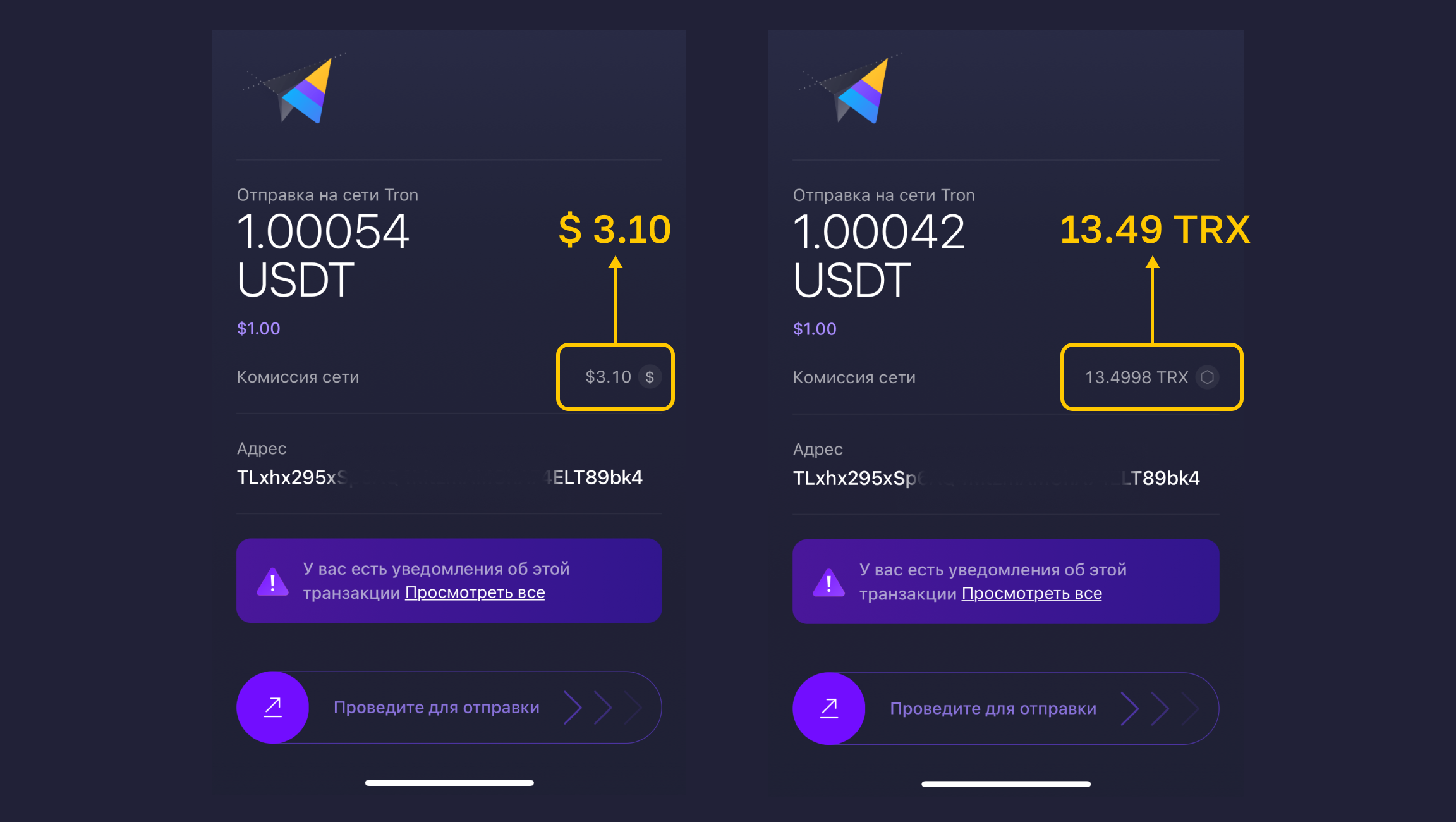The width and height of the screenshot is (1456, 822).
Task: Click chevron arrows on right swipe slider
Action: point(1160,709)
